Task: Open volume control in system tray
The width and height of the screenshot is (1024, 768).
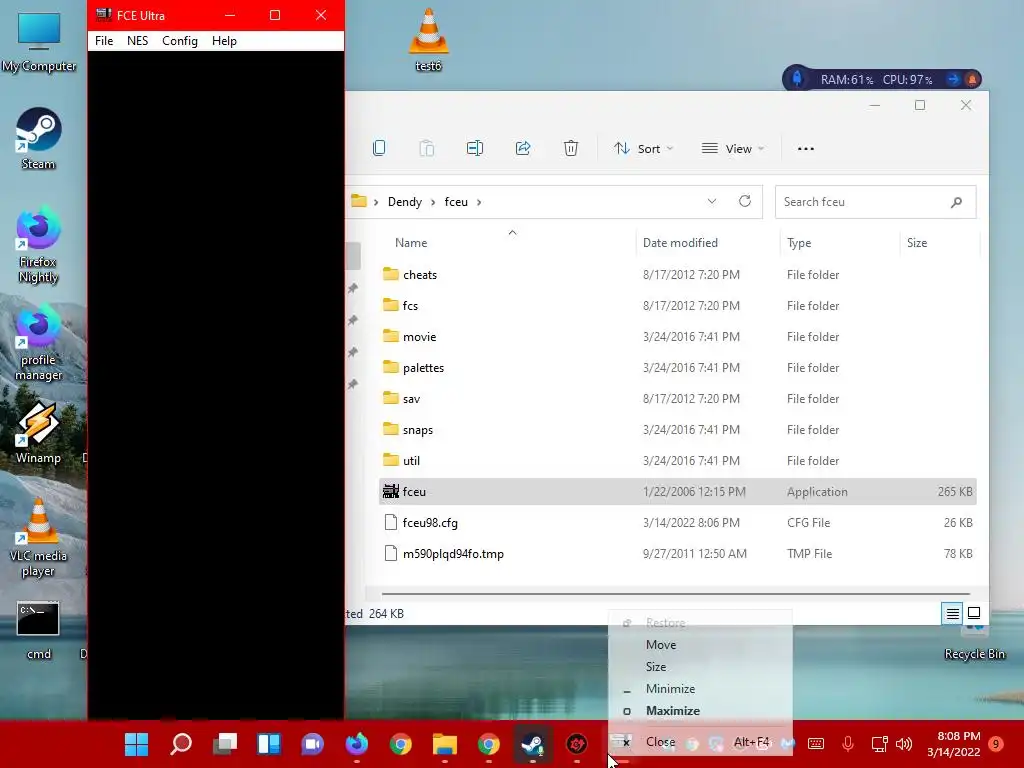Action: [904, 743]
